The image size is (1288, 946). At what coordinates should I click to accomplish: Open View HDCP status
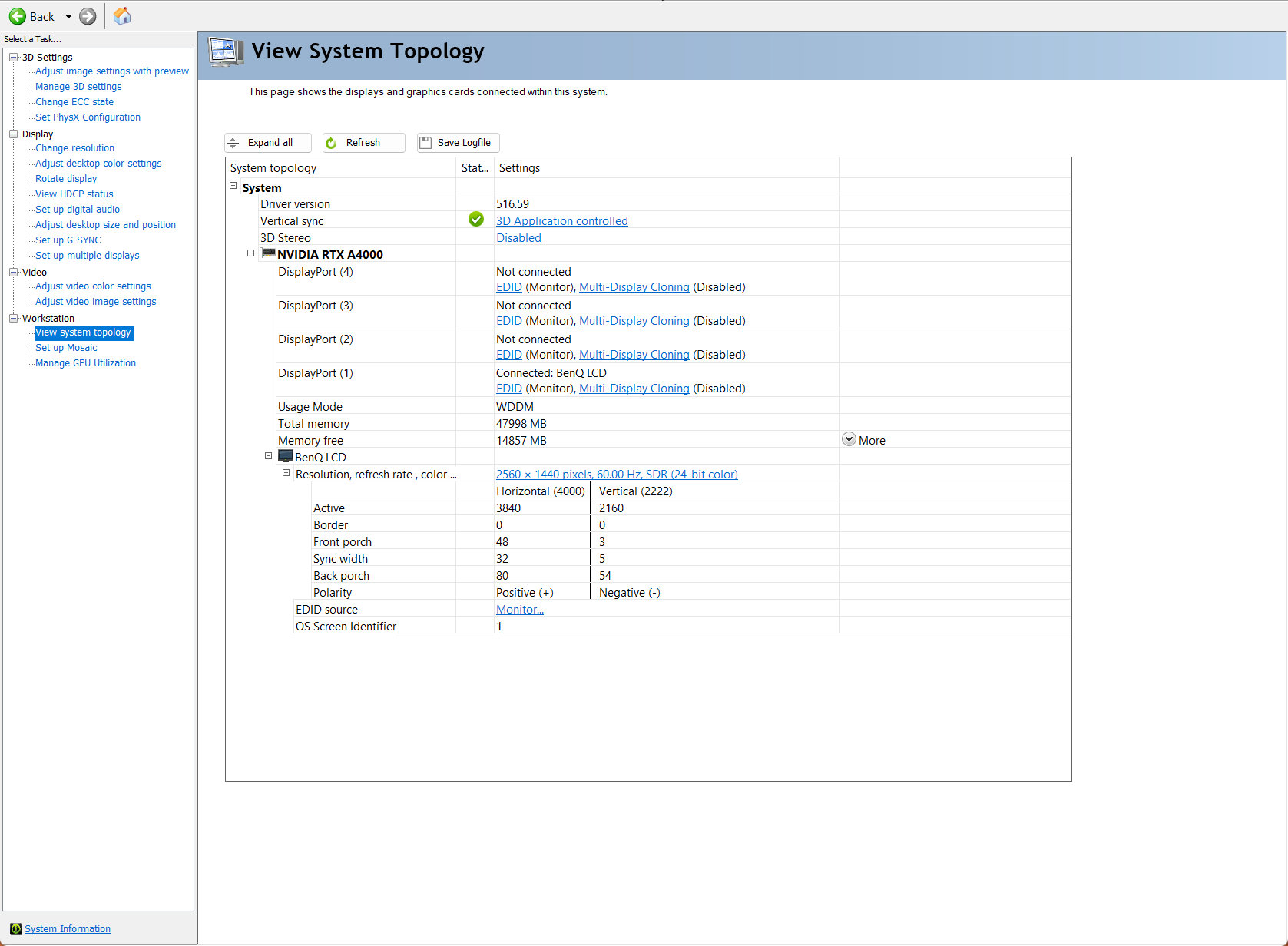74,194
